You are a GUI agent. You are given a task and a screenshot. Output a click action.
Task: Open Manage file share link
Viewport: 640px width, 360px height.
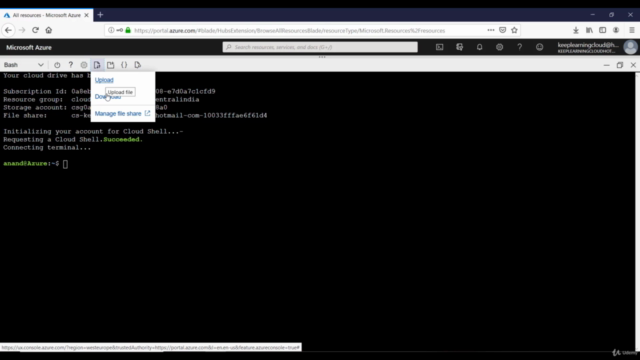click(122, 113)
